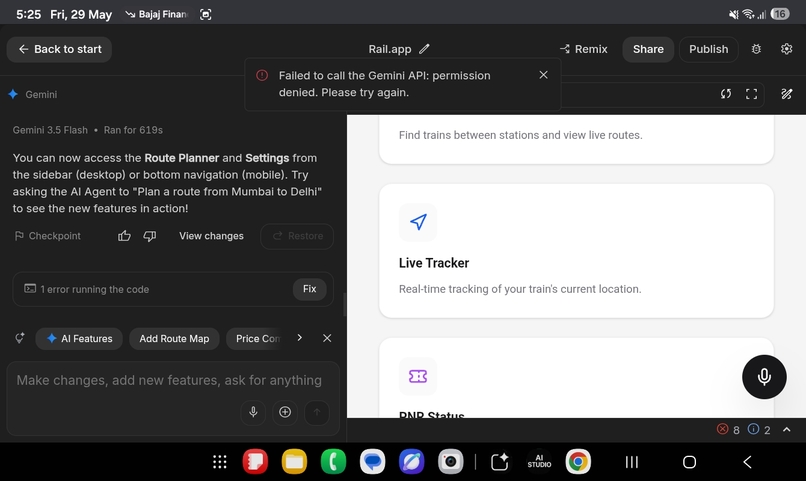Open the 2 info messages indicator
Screen dimensions: 806x481
point(759,430)
